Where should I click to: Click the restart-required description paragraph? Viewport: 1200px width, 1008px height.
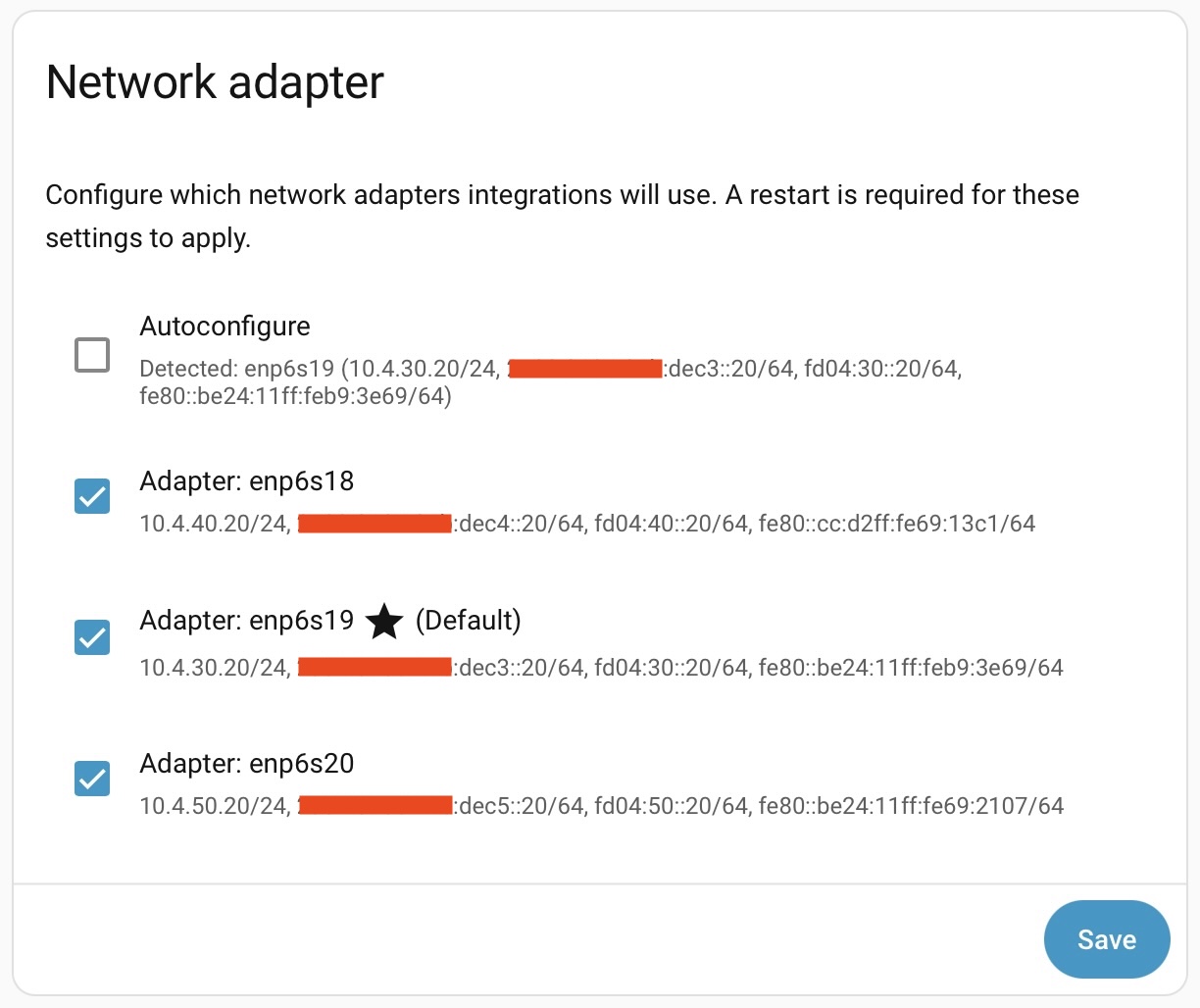(x=562, y=216)
